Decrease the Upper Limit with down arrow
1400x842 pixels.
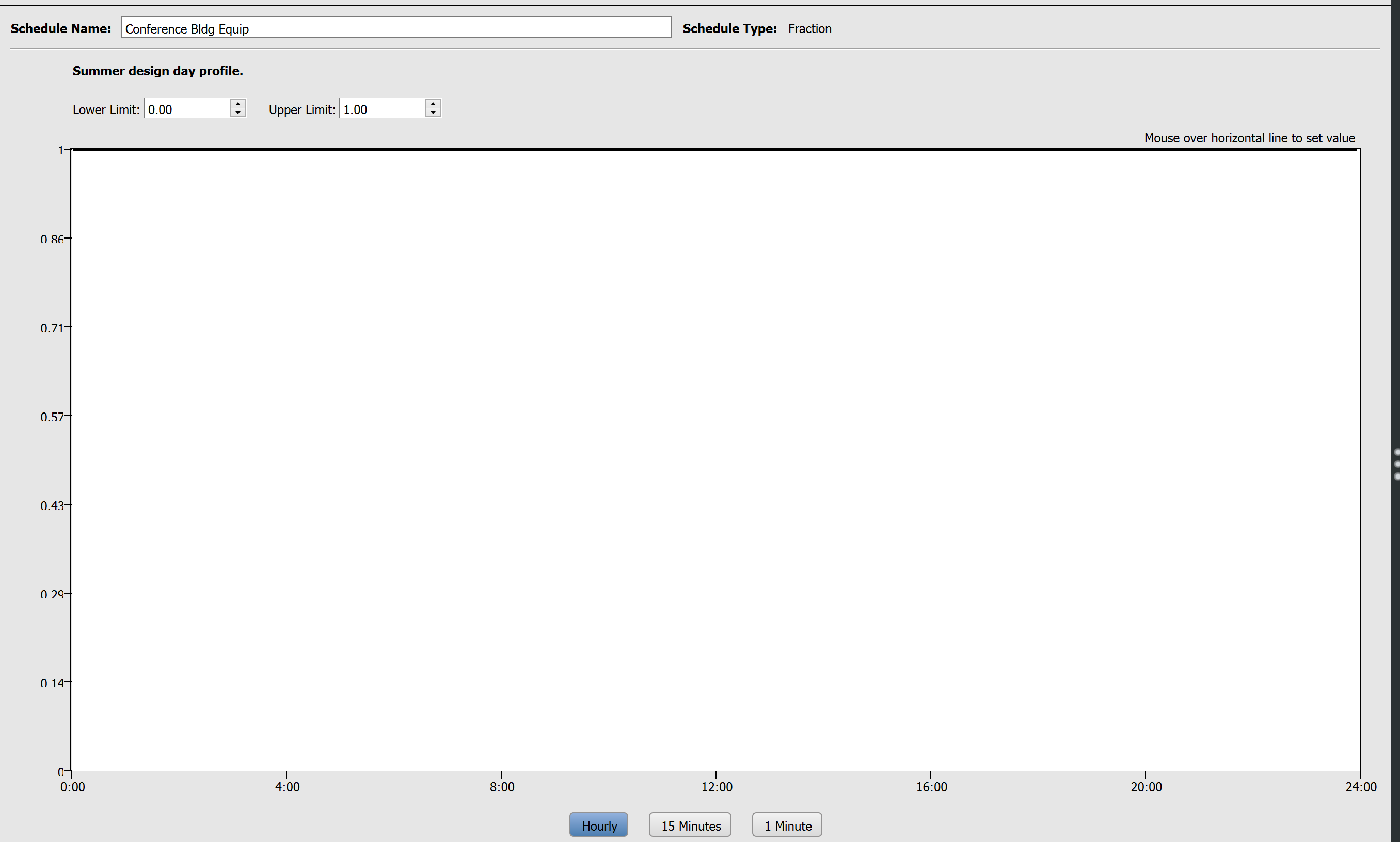pos(434,114)
